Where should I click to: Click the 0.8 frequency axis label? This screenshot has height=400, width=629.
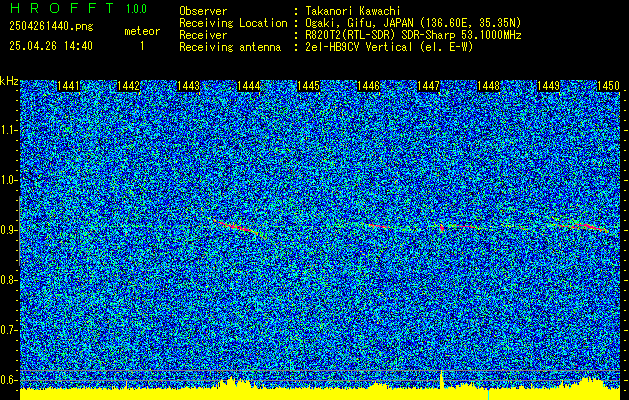[x=8, y=280]
